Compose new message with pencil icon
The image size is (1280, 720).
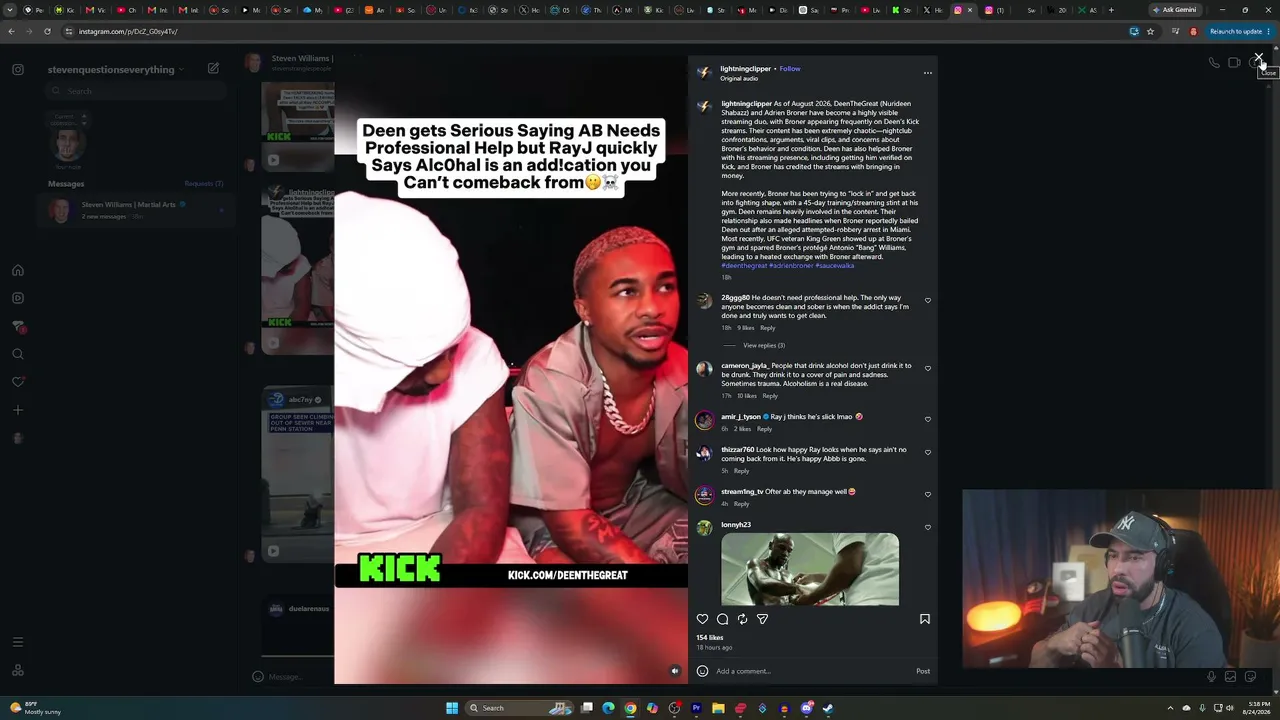point(213,69)
